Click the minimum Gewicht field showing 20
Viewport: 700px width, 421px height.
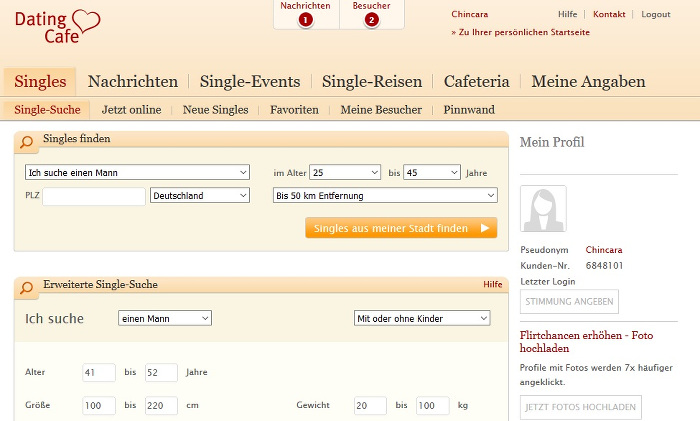coord(370,405)
